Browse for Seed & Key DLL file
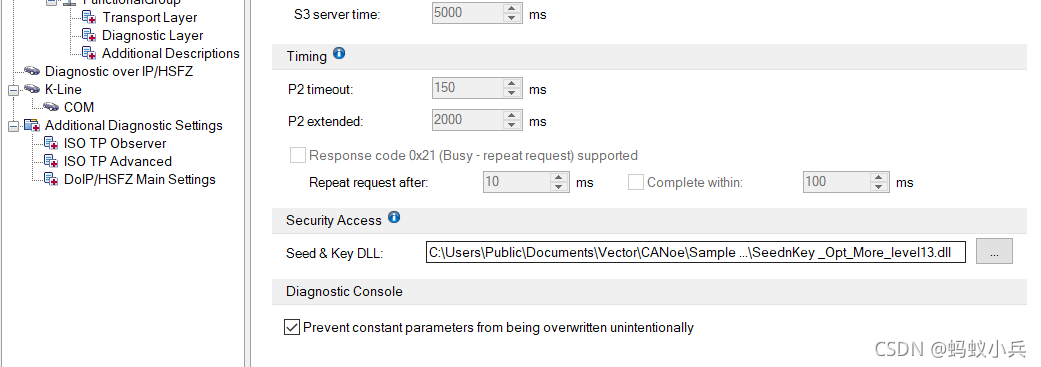Image resolution: width=1041 pixels, height=367 pixels. pyautogui.click(x=994, y=252)
